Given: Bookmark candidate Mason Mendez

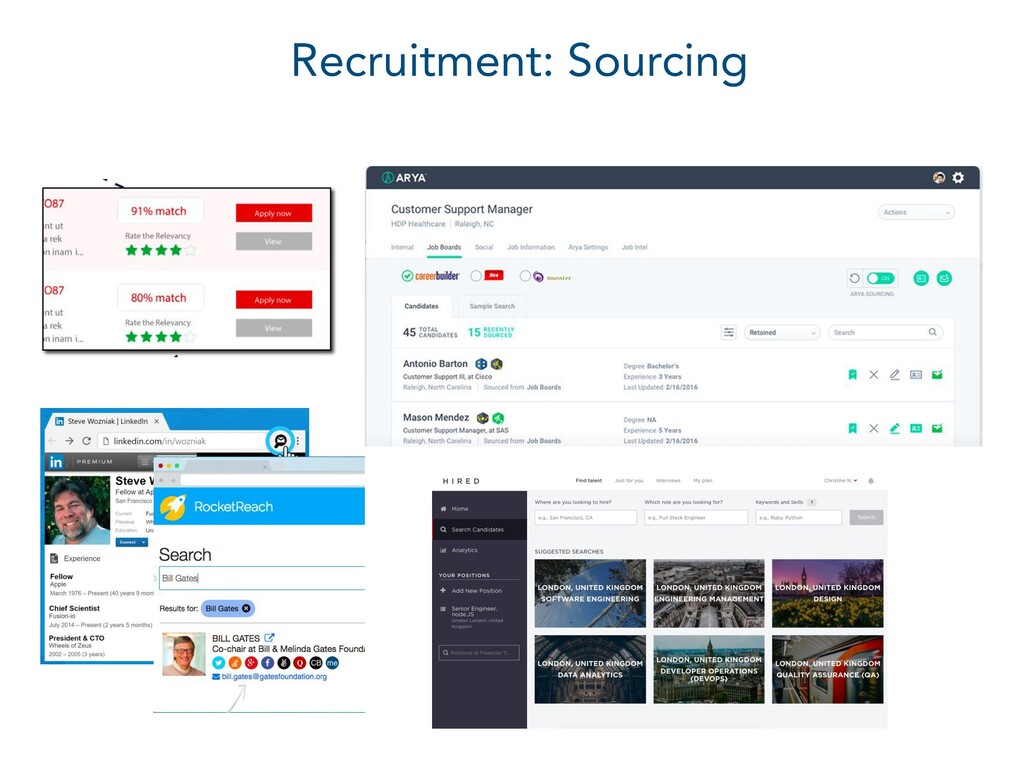Looking at the screenshot, I should click(x=852, y=428).
